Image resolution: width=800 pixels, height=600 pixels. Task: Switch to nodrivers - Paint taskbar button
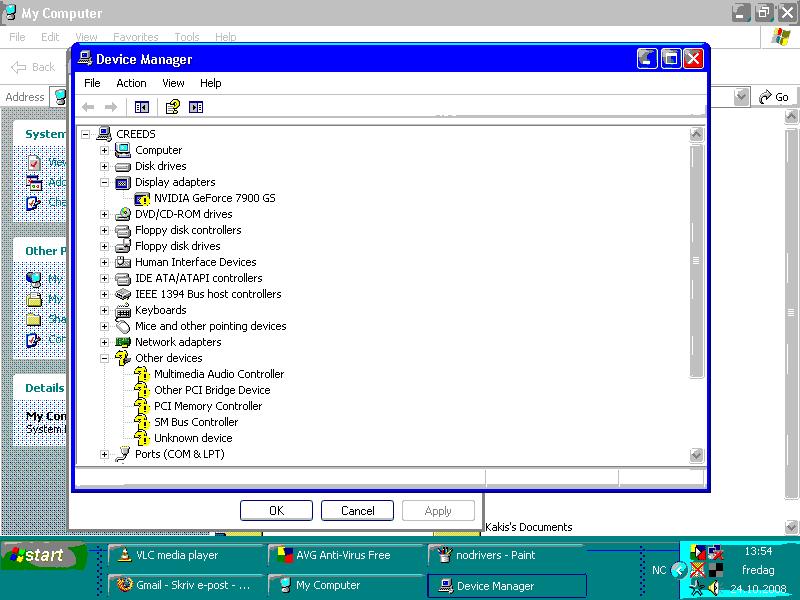coord(507,555)
